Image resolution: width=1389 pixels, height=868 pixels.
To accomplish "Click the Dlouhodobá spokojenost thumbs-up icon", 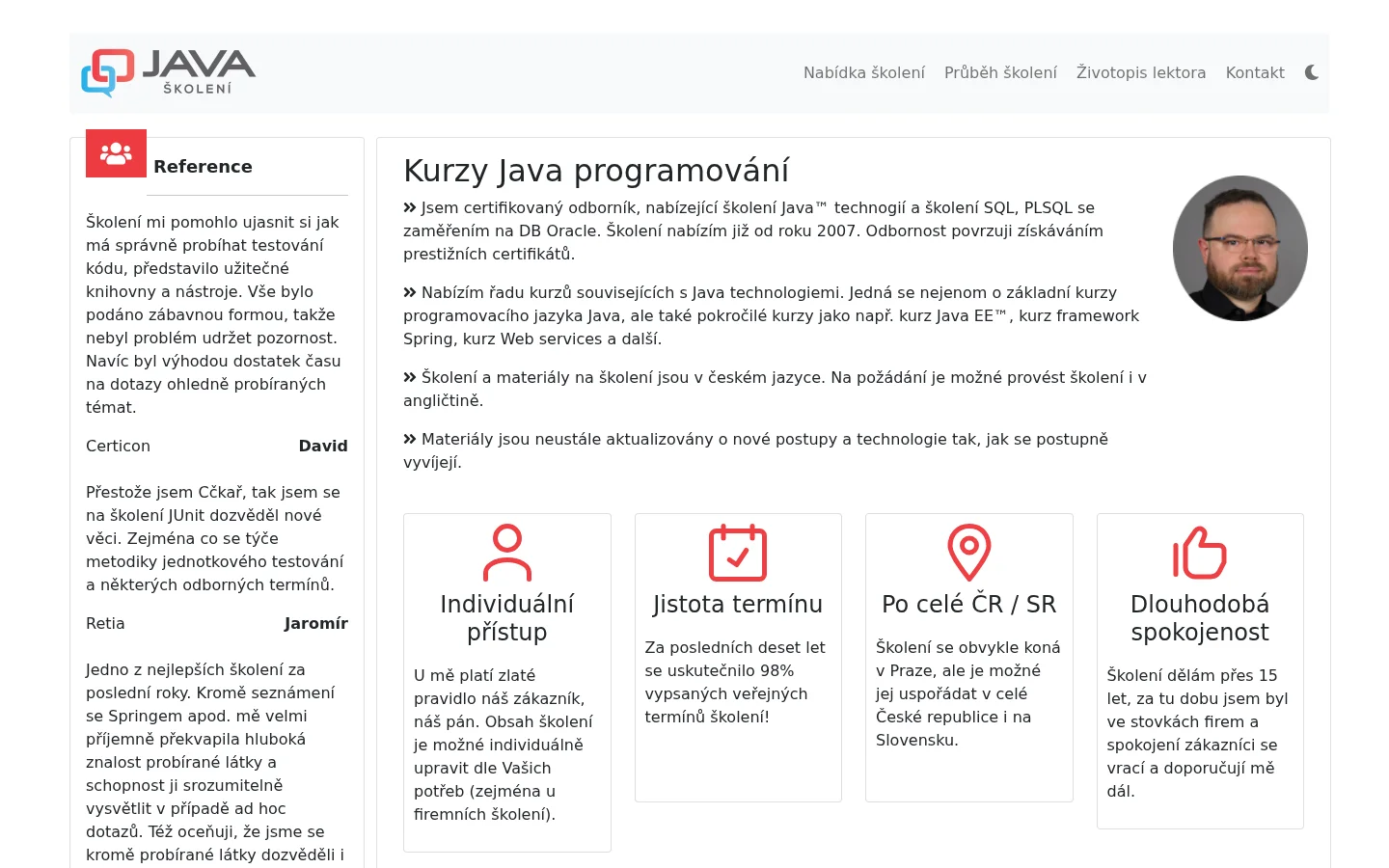I will tap(1200, 553).
